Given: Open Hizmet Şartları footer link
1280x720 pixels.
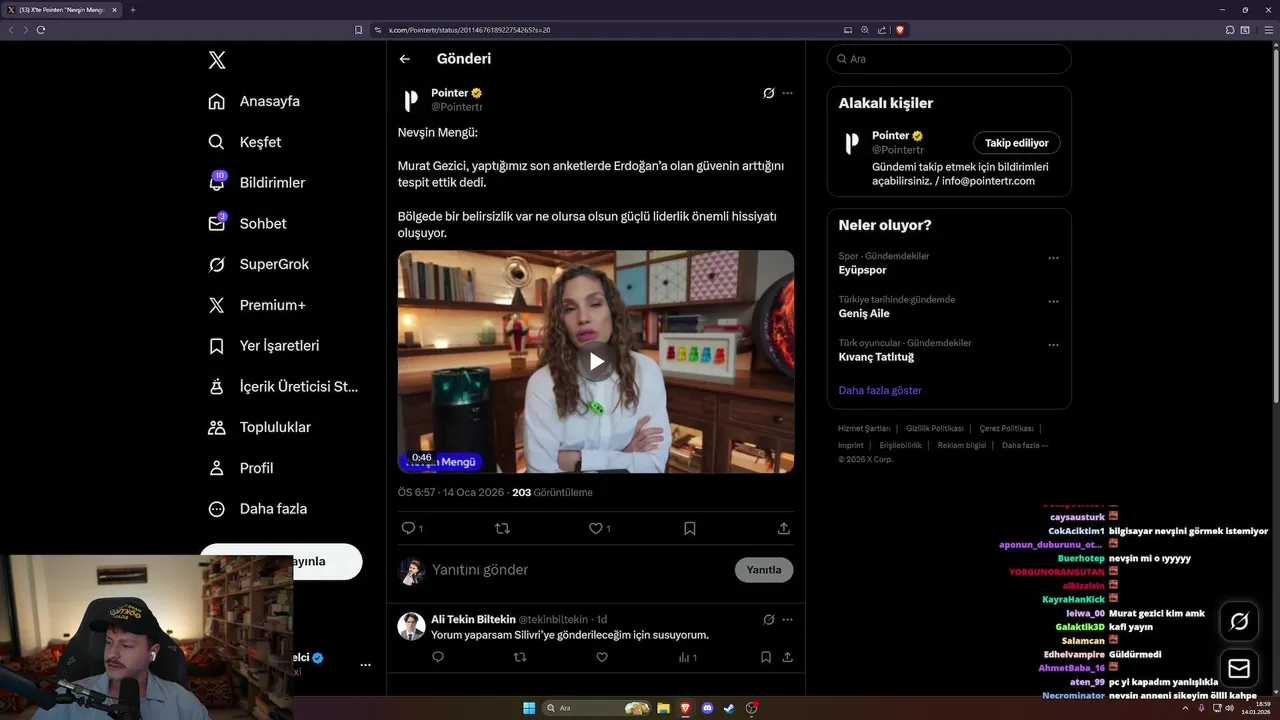Looking at the screenshot, I should tap(864, 428).
